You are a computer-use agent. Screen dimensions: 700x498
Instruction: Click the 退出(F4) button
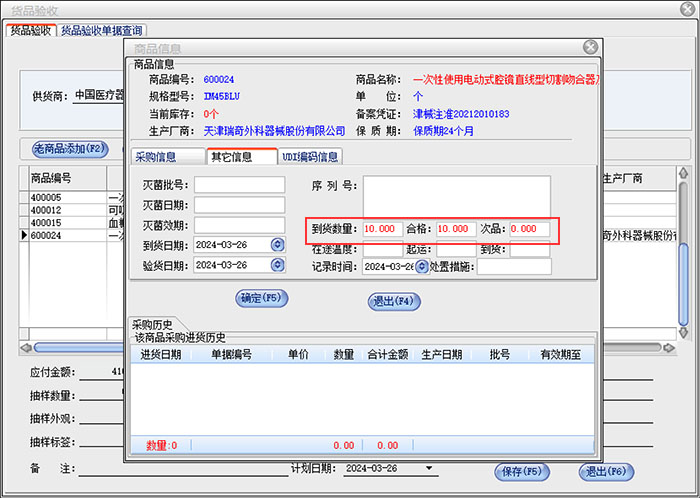[x=393, y=299]
